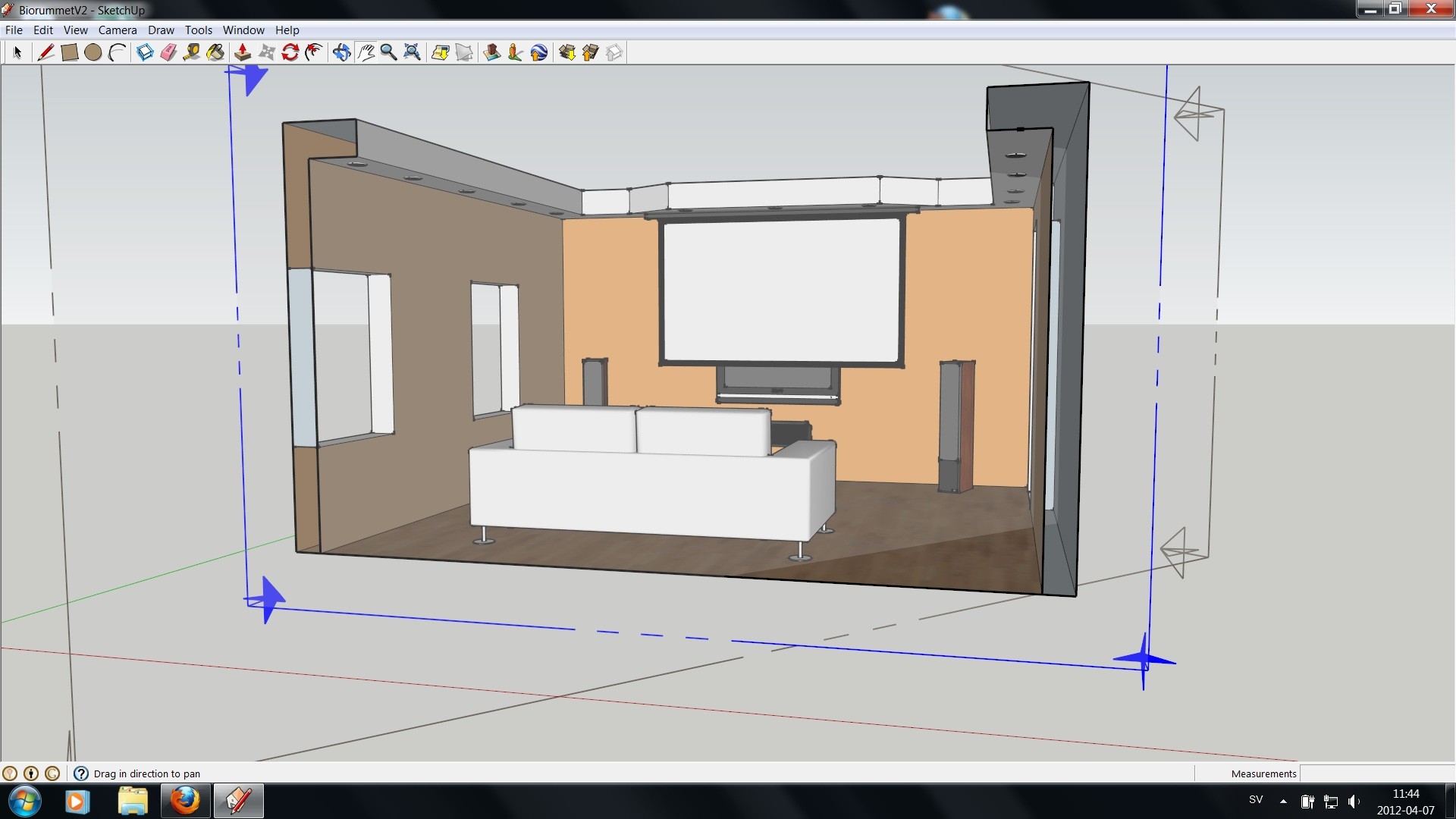The width and height of the screenshot is (1456, 819).
Task: Choose the Orbit camera tool
Action: click(x=341, y=52)
